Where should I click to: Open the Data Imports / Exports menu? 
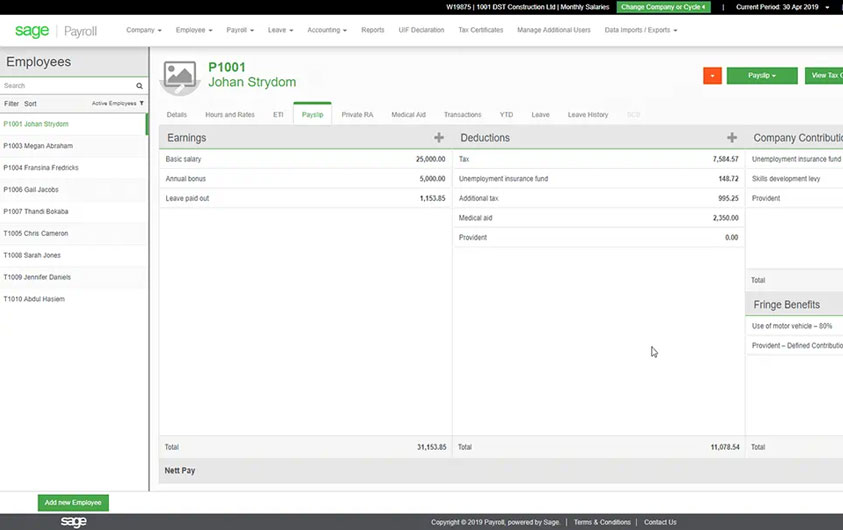point(640,30)
